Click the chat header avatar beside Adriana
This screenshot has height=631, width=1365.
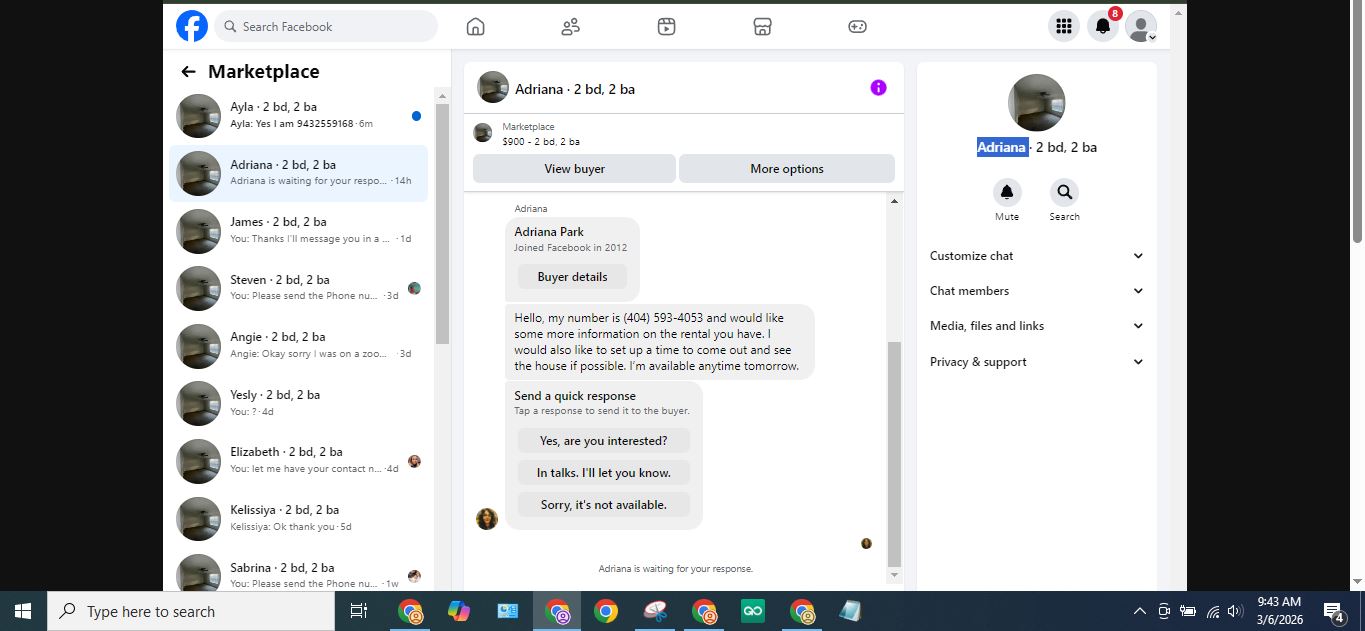click(493, 88)
